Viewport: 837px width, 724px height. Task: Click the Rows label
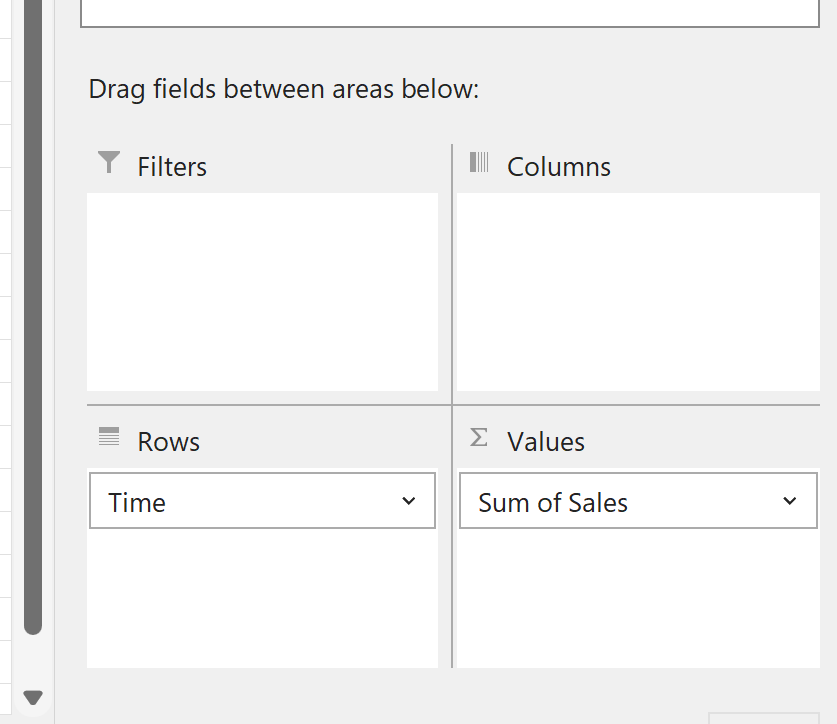(169, 442)
